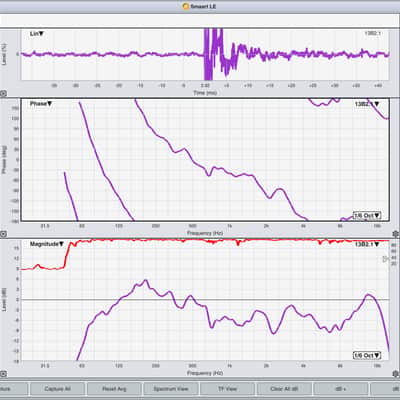
Task: Switch to Spectrum View
Action: [171, 389]
